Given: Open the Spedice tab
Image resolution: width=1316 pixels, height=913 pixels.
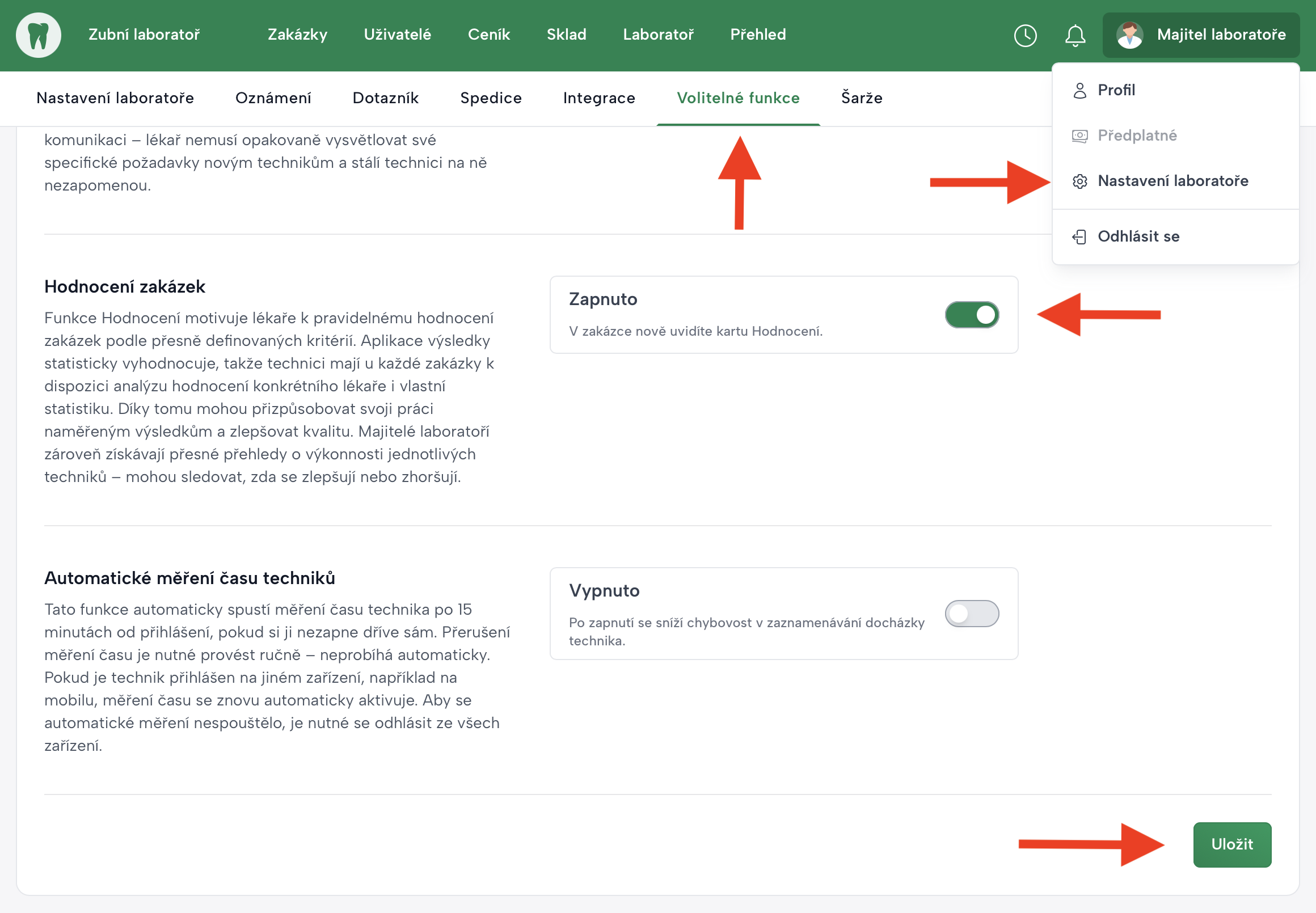Looking at the screenshot, I should point(490,98).
